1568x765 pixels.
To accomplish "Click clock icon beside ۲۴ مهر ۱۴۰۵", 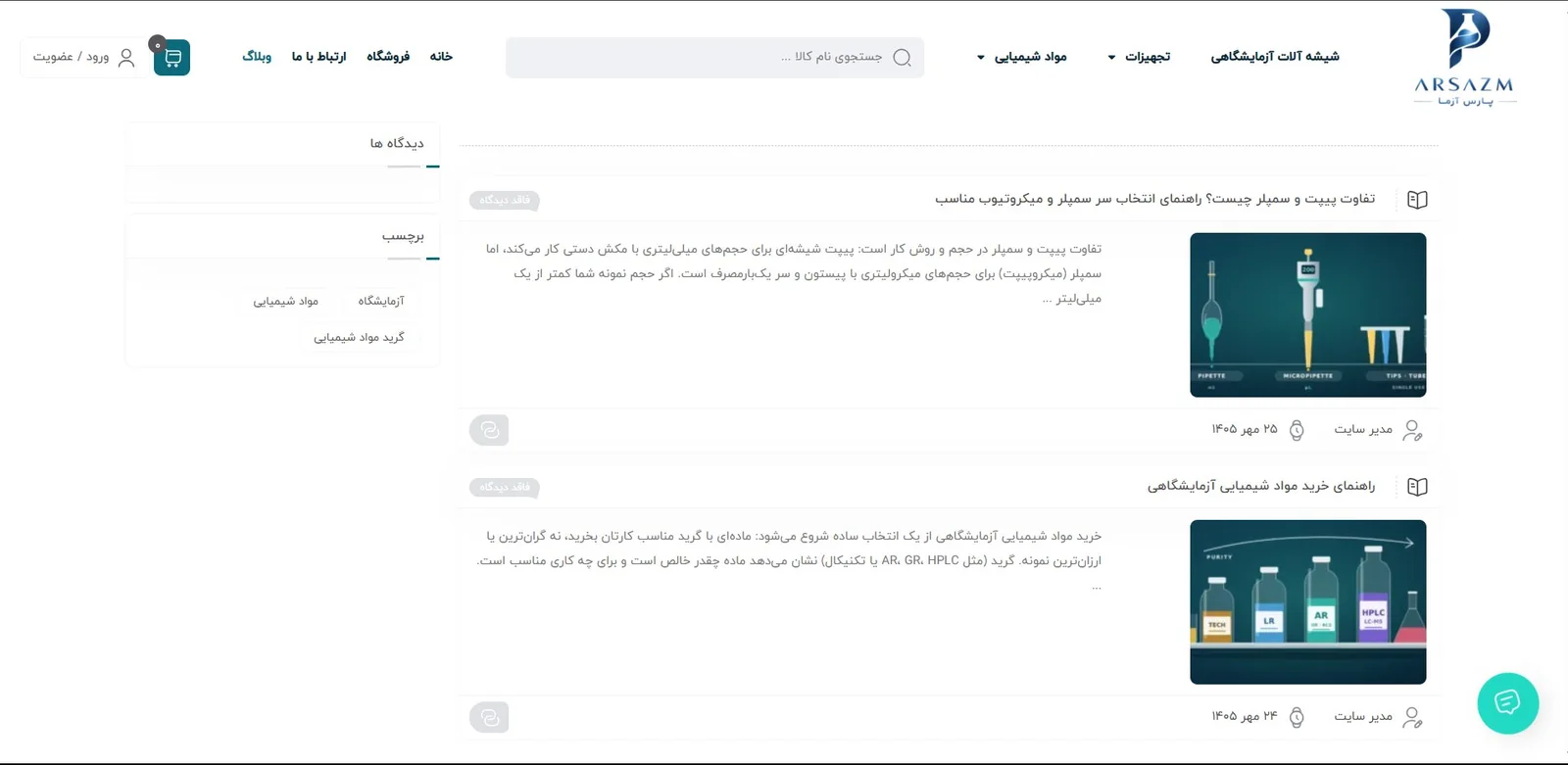I will tap(1297, 717).
